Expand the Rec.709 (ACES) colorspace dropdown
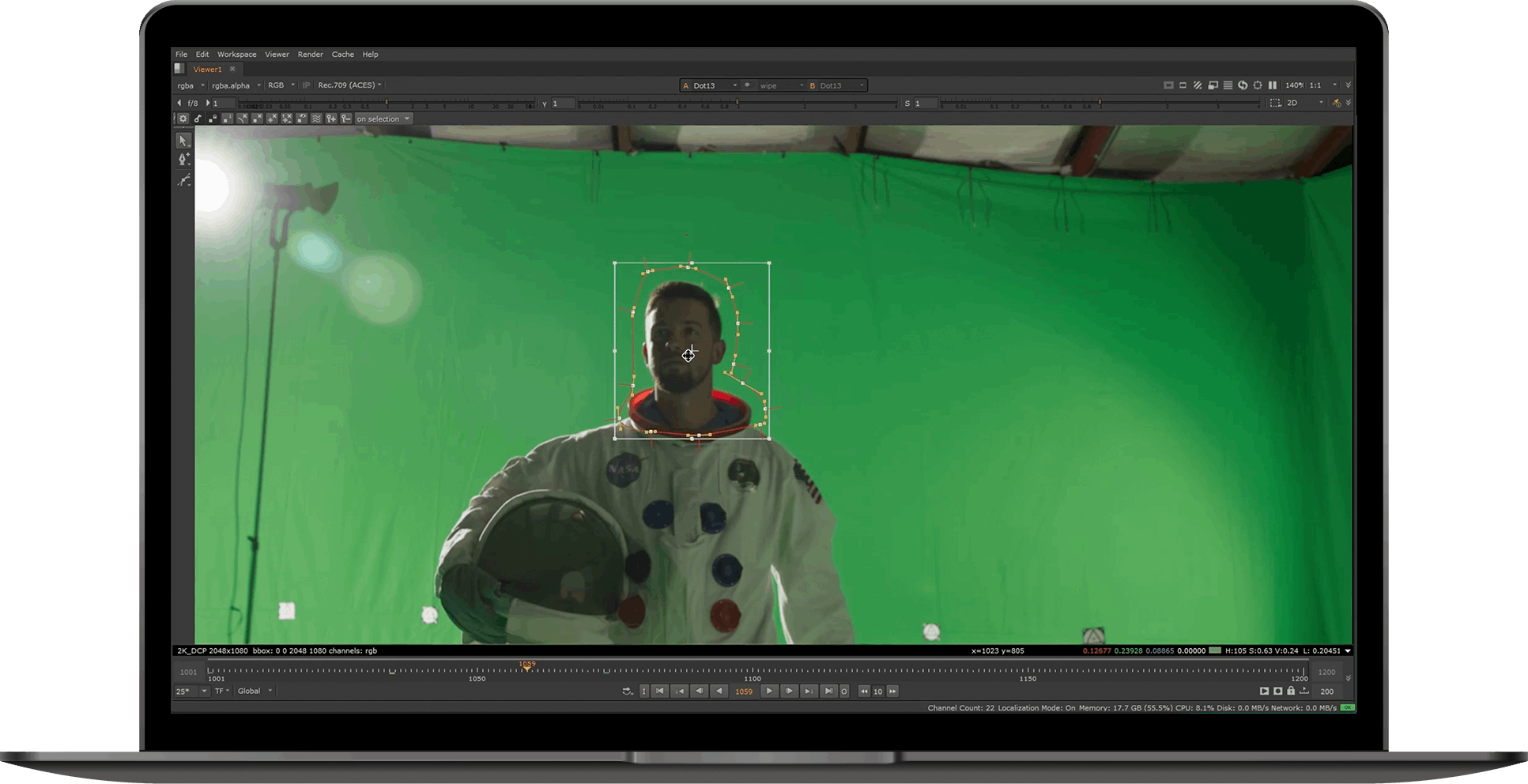Image resolution: width=1528 pixels, height=784 pixels. (349, 85)
